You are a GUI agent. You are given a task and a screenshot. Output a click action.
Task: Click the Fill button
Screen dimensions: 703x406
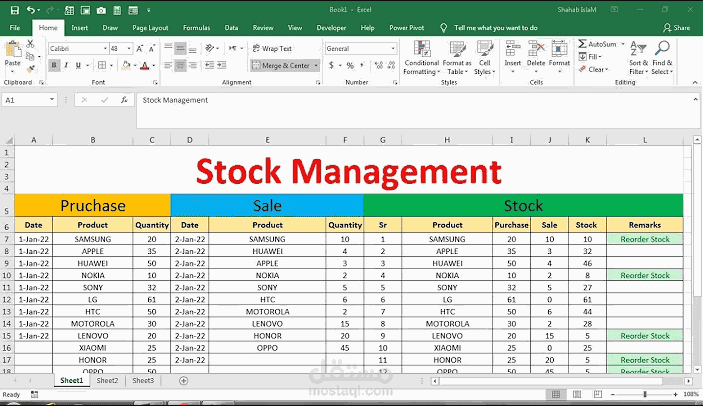click(x=590, y=57)
